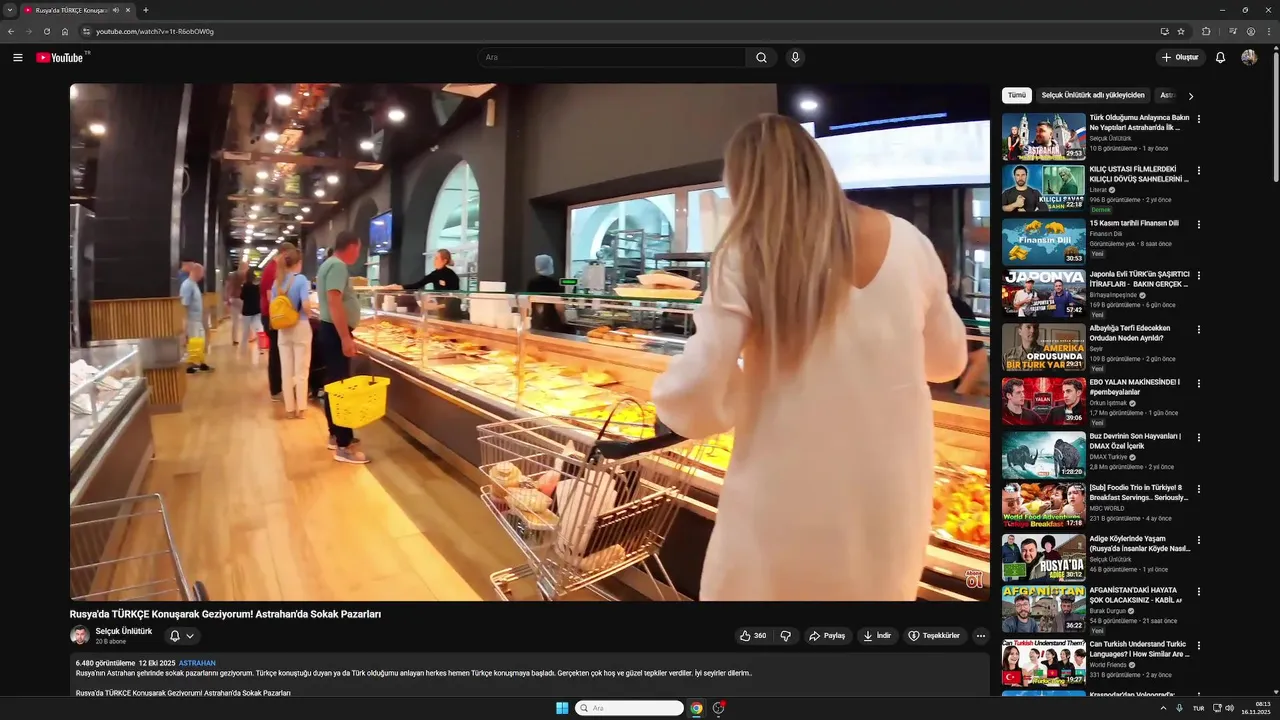Screen dimensions: 1280x720
Task: Open options for Türk Olduğumu Anlayınca video
Action: coord(1199,119)
